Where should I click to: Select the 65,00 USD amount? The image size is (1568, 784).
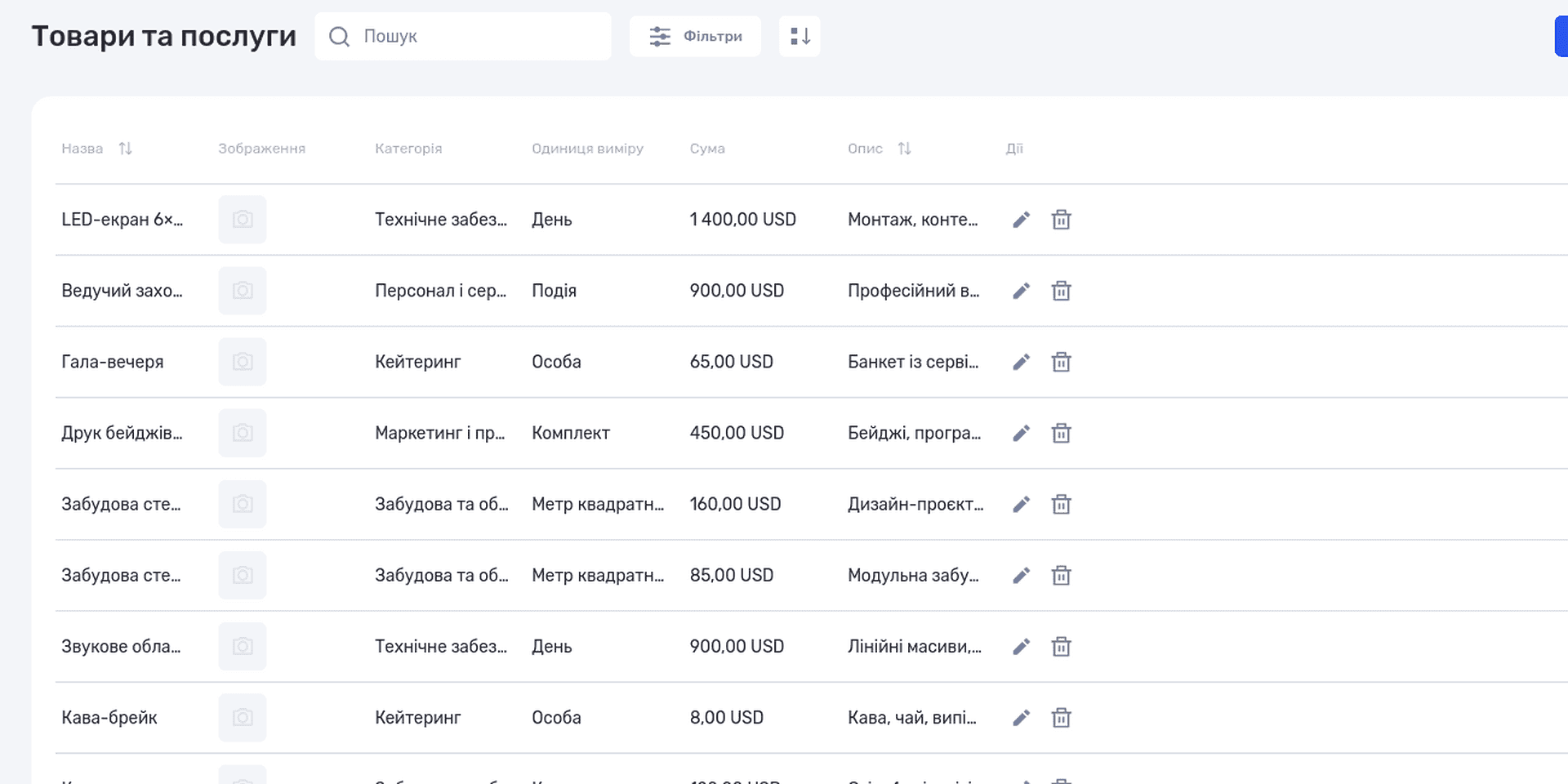coord(732,362)
